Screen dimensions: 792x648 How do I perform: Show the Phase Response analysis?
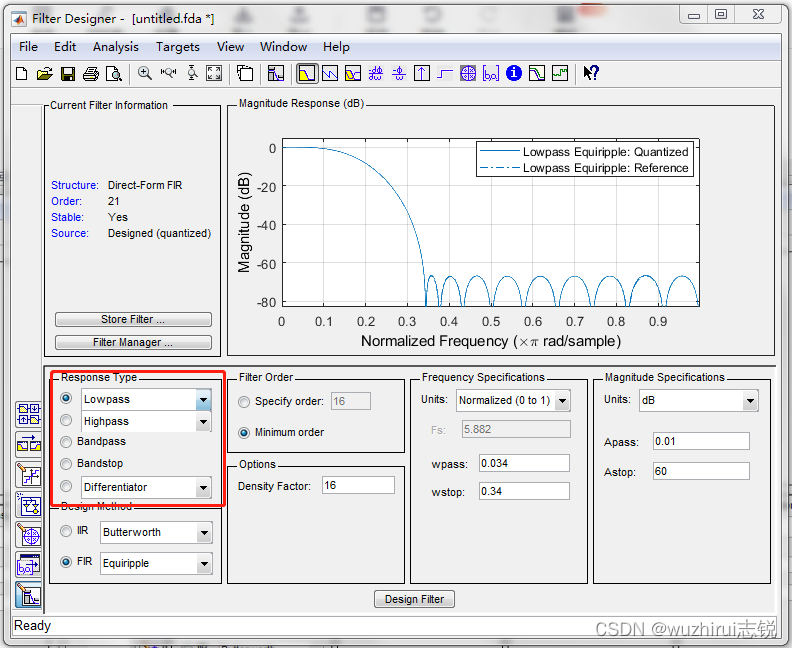tap(329, 74)
